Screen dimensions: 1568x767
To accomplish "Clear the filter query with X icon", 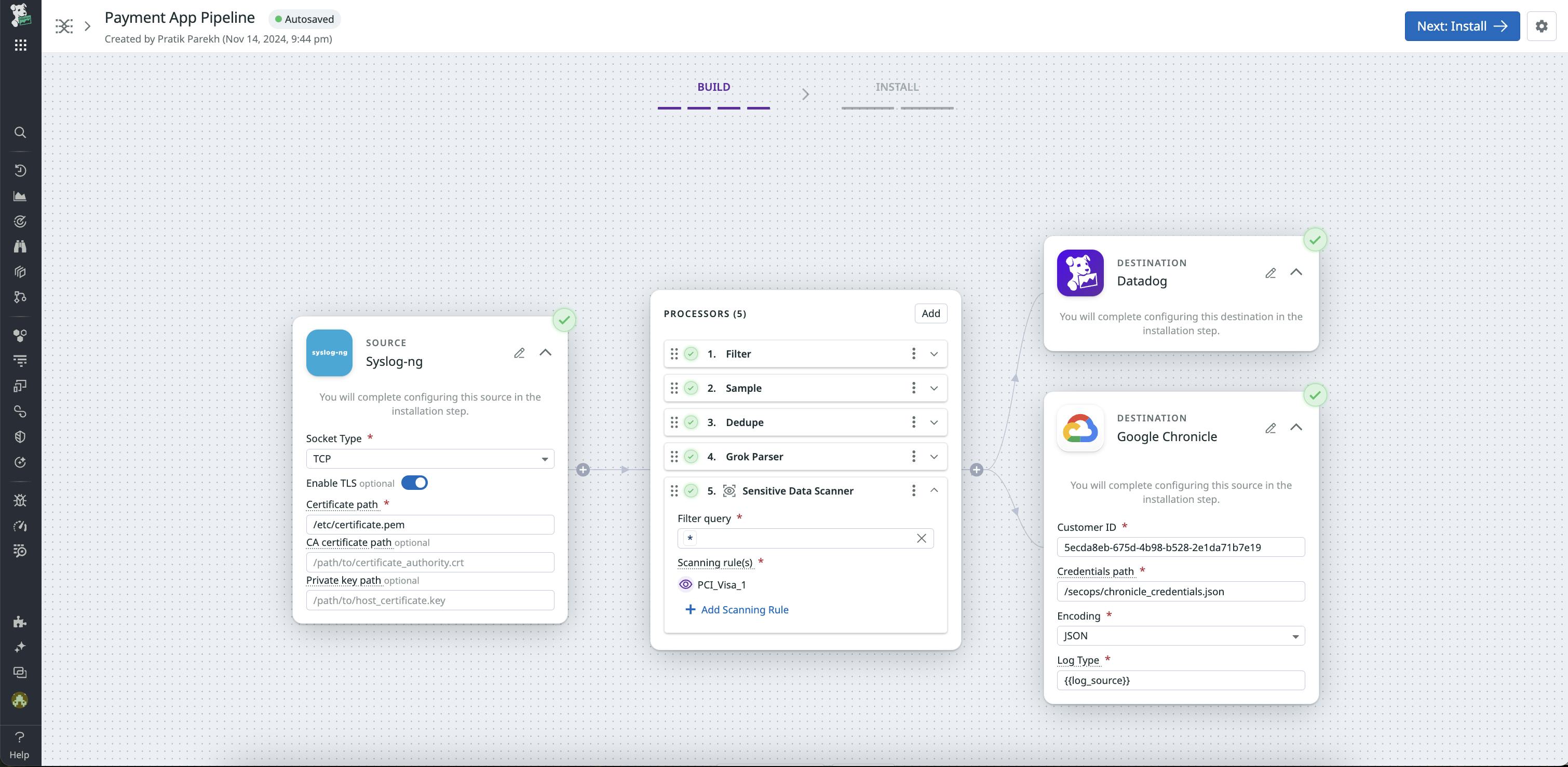I will pyautogui.click(x=921, y=538).
